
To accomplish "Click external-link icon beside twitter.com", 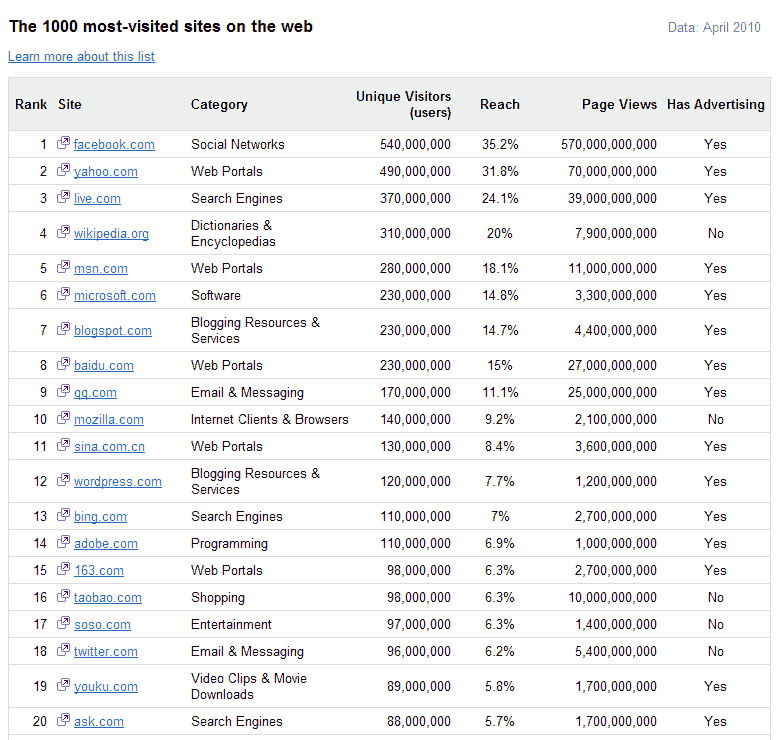I will click(x=63, y=650).
